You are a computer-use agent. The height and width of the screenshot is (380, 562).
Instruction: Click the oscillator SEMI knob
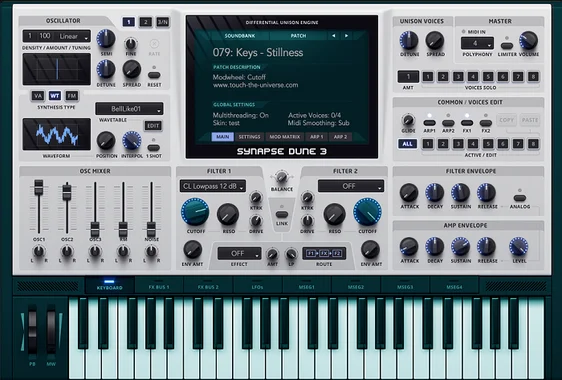point(106,39)
